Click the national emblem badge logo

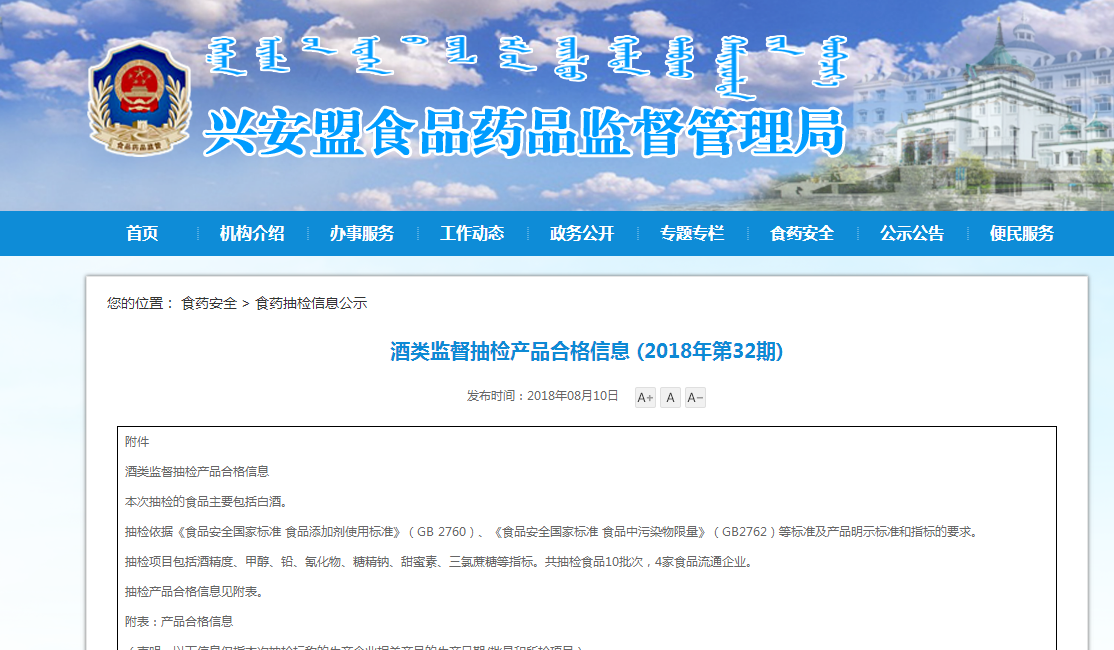pos(139,99)
